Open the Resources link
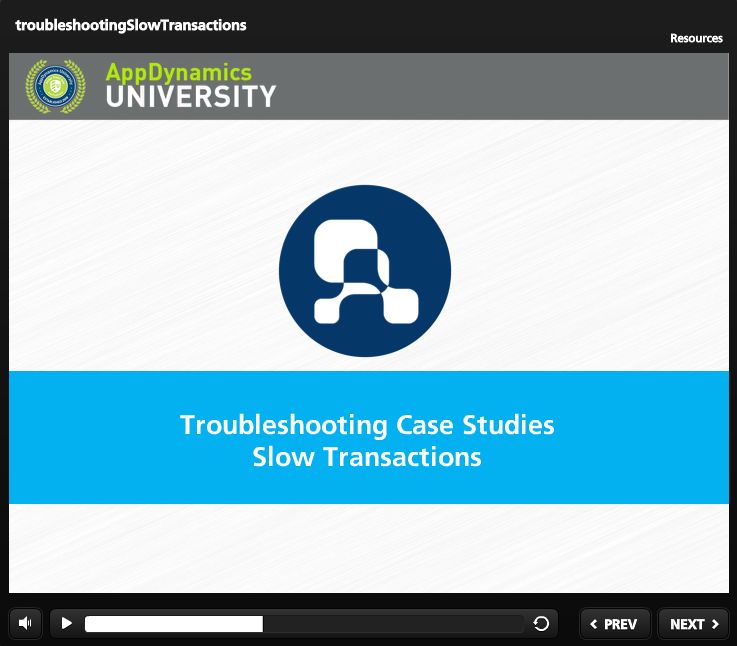Image resolution: width=737 pixels, height=646 pixels. (696, 38)
